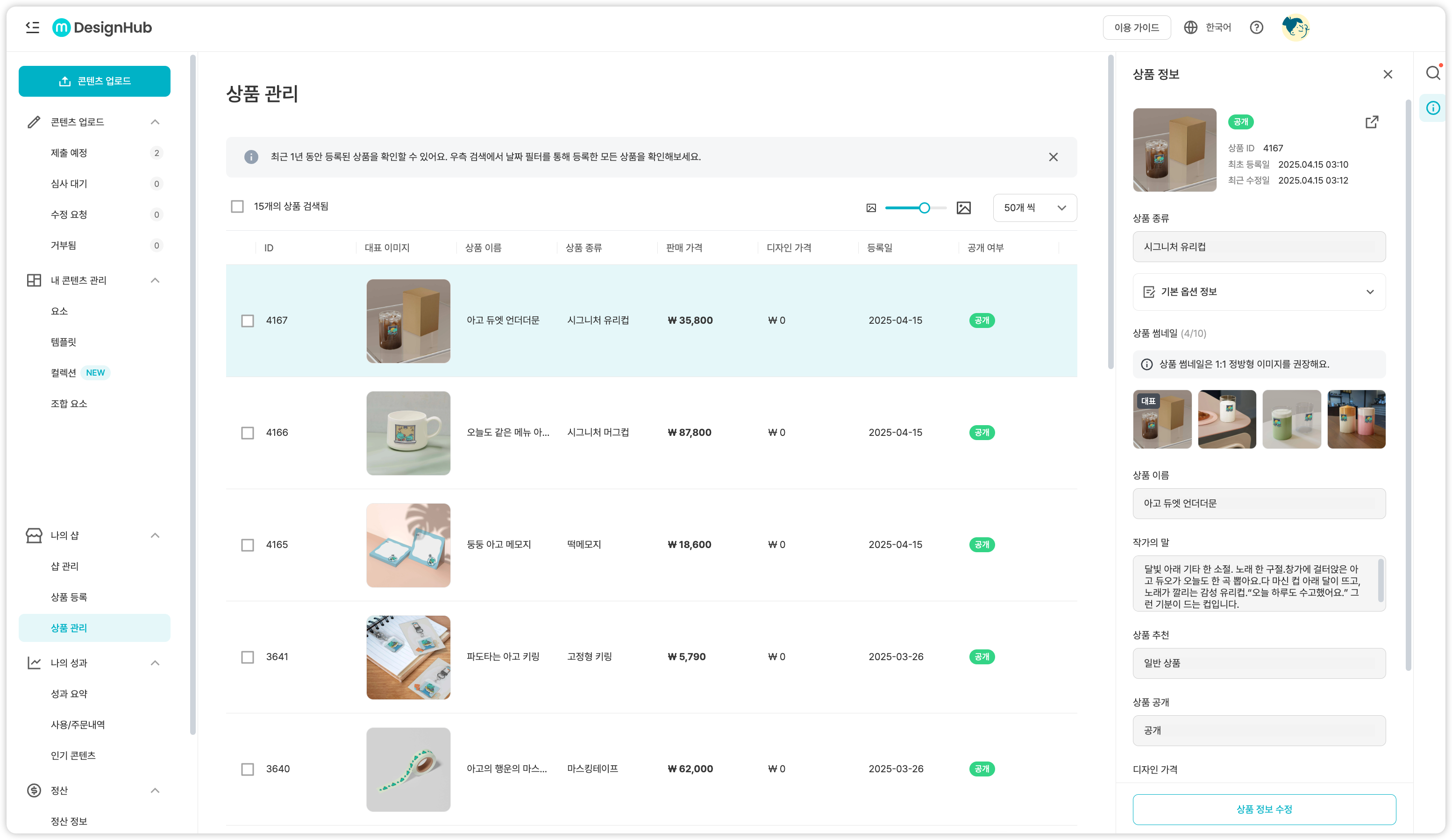Open the user avatar profile
This screenshot has height=840, width=1452.
pyautogui.click(x=1295, y=28)
